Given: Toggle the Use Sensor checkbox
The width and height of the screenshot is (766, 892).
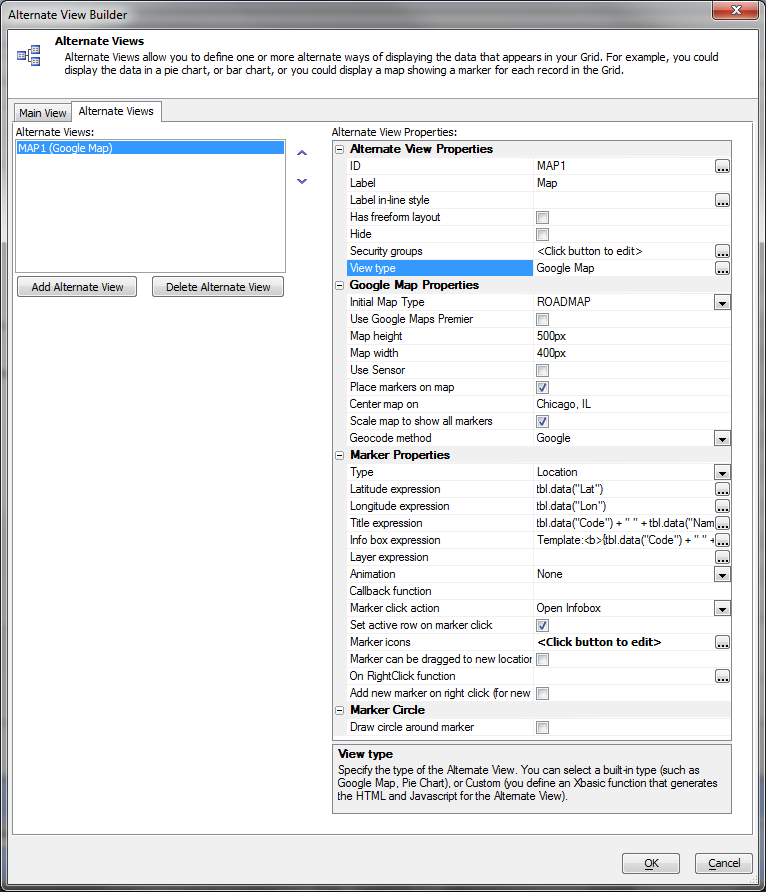Looking at the screenshot, I should 543,370.
